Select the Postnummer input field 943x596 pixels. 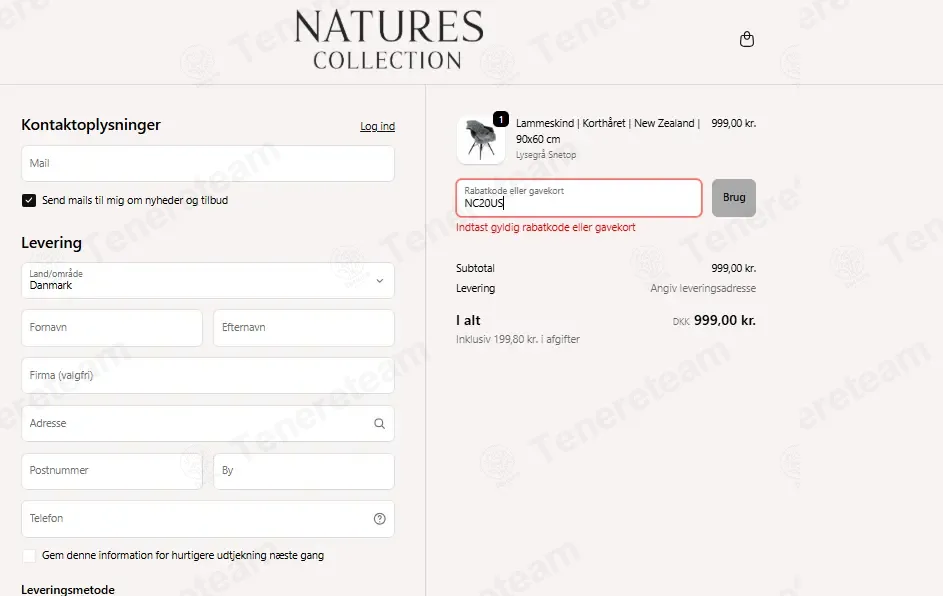point(112,471)
